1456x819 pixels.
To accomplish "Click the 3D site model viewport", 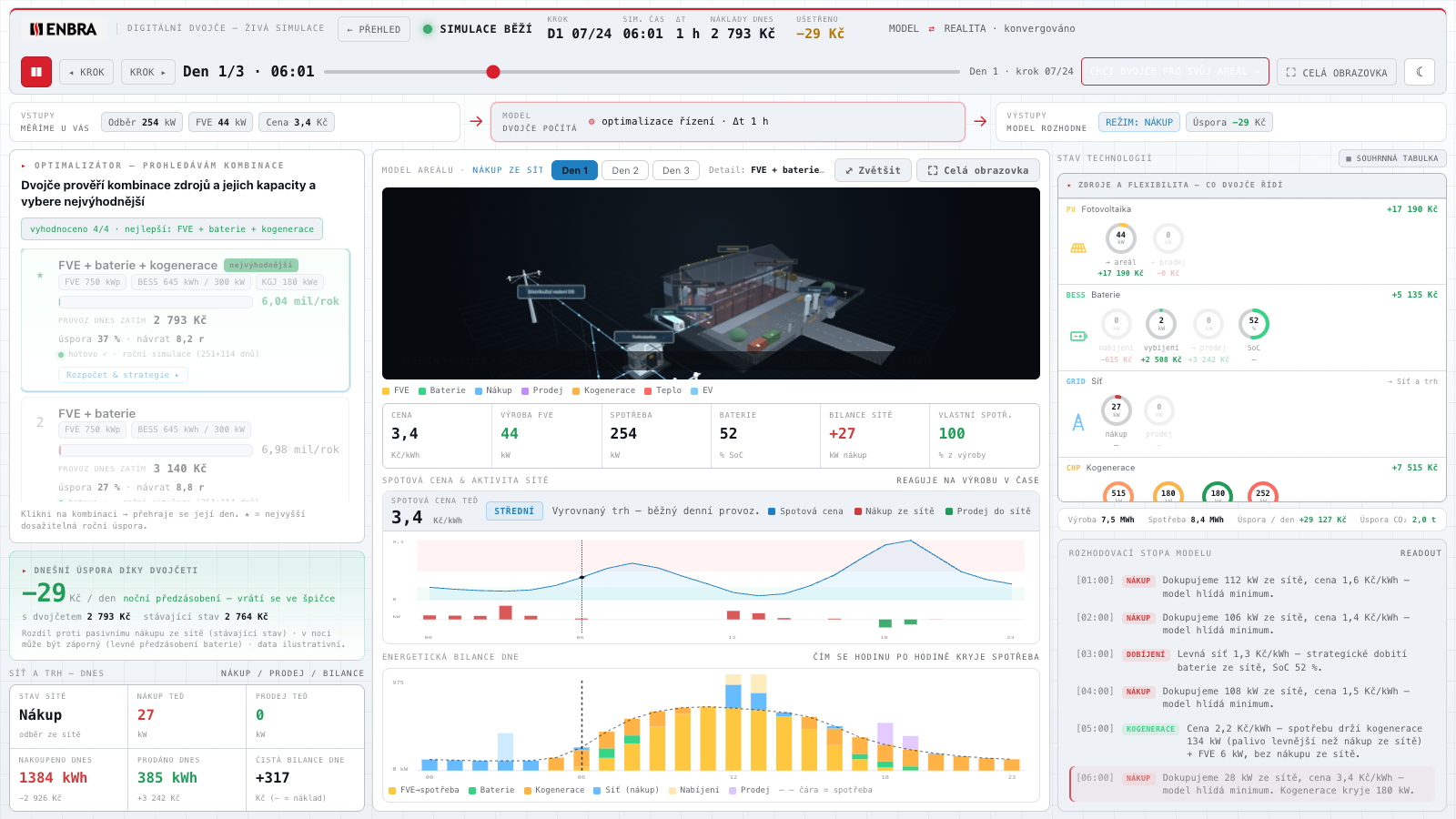I will point(711,283).
